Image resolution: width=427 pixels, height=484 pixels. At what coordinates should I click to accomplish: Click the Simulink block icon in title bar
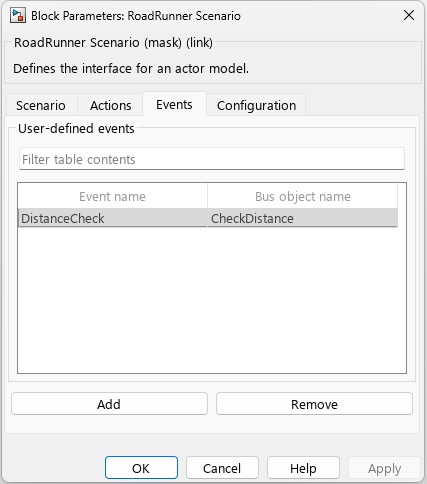(x=18, y=16)
